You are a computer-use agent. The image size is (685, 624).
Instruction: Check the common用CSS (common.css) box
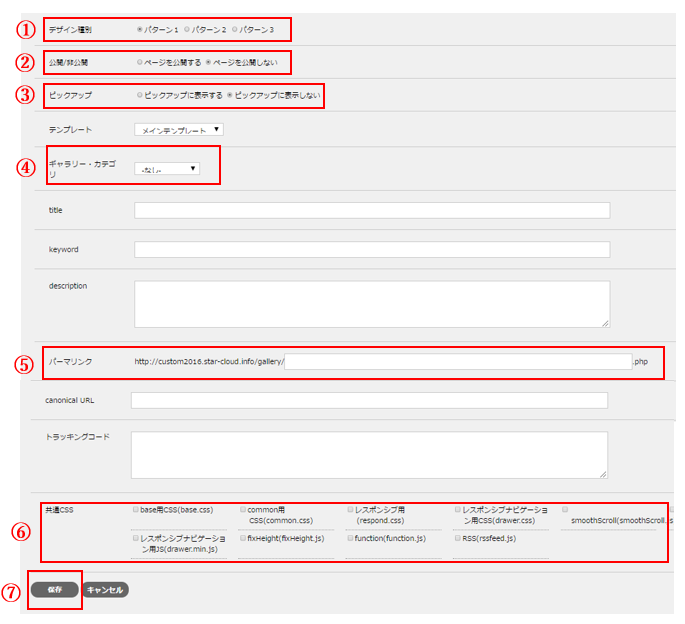tap(243, 509)
